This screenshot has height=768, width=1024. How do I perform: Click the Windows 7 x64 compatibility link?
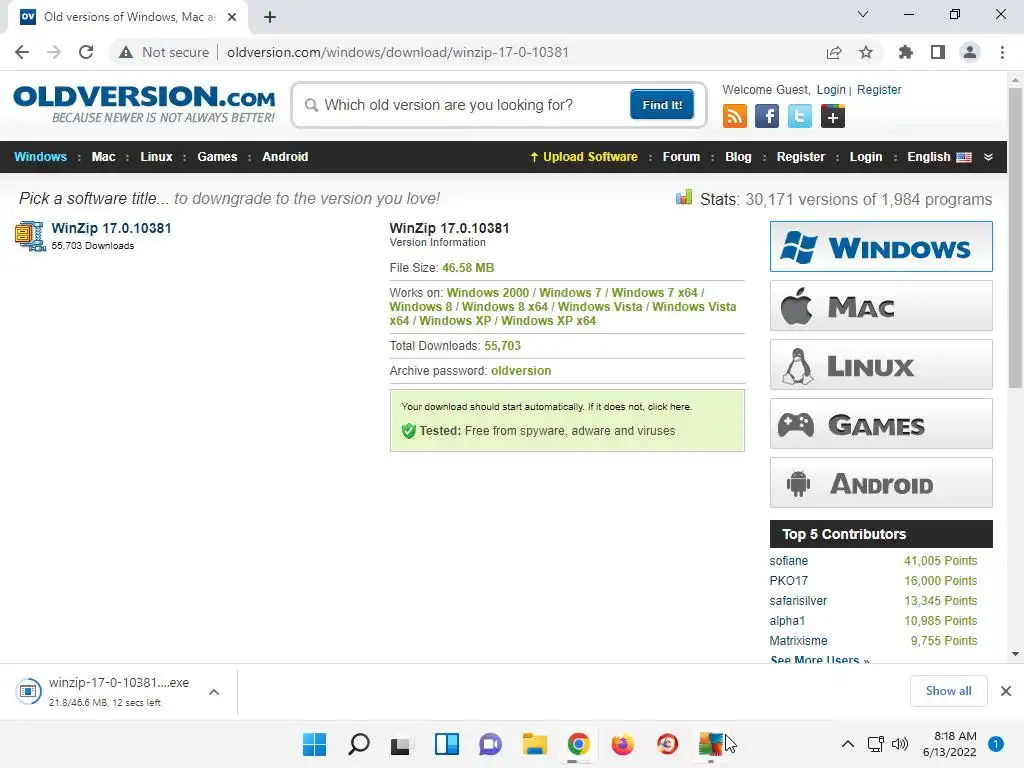coord(654,293)
